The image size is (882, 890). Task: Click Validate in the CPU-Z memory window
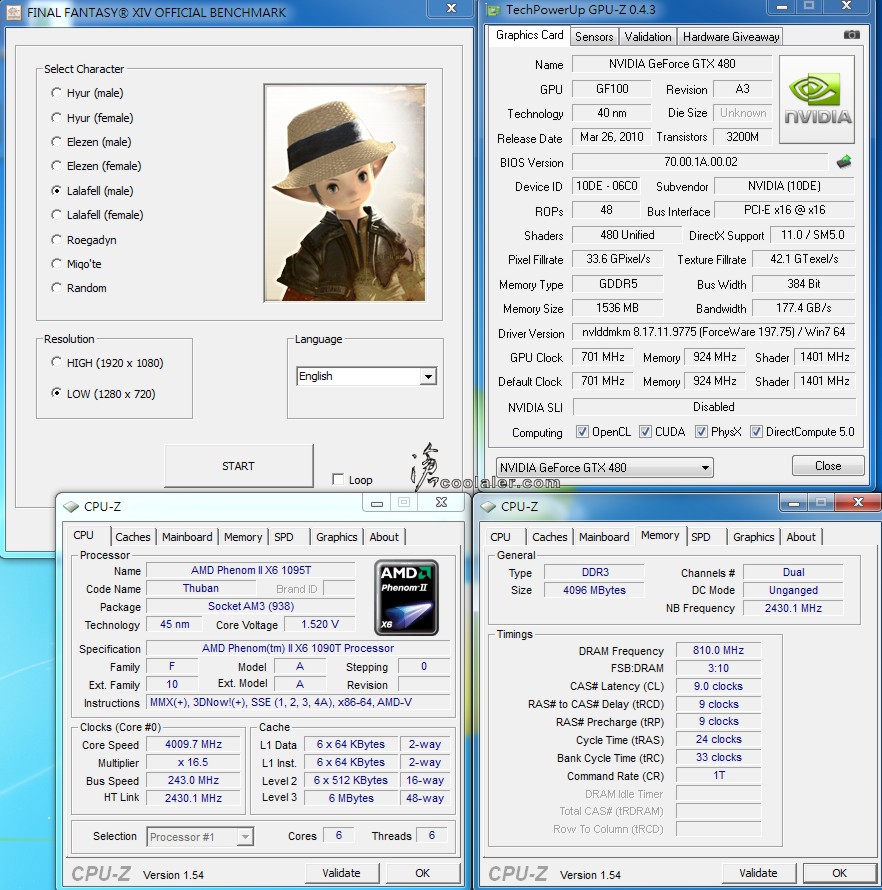point(758,873)
